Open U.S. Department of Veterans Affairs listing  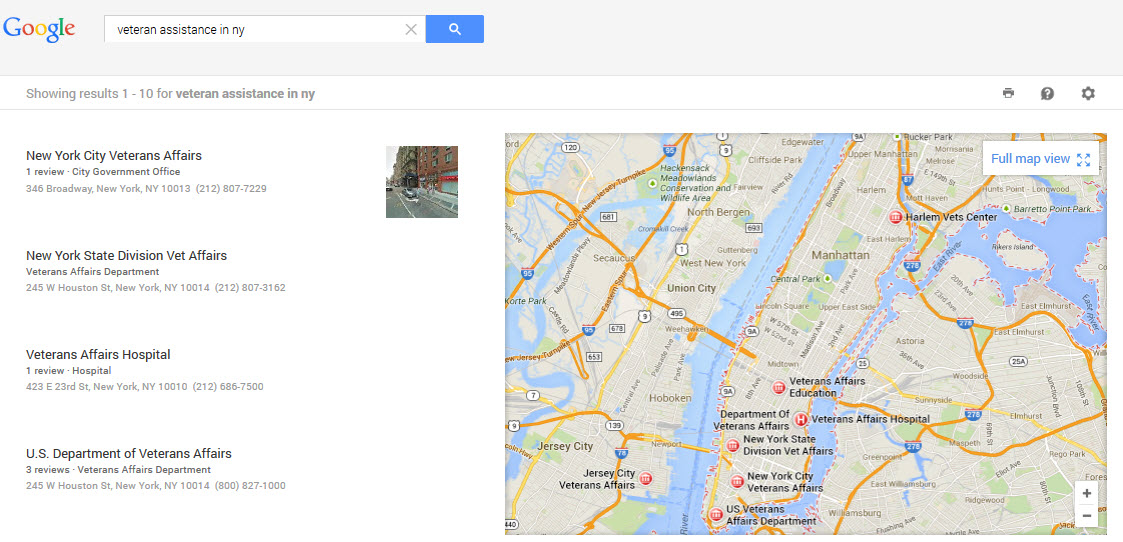click(x=129, y=453)
